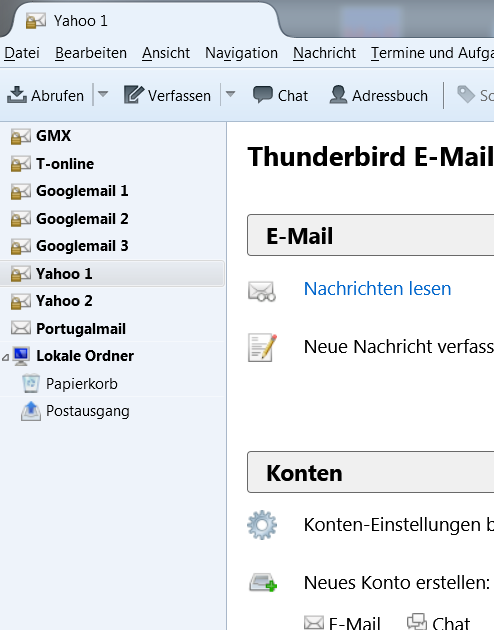494x630 pixels.
Task: Open the Verfassen dropdown arrow
Action: pos(231,94)
